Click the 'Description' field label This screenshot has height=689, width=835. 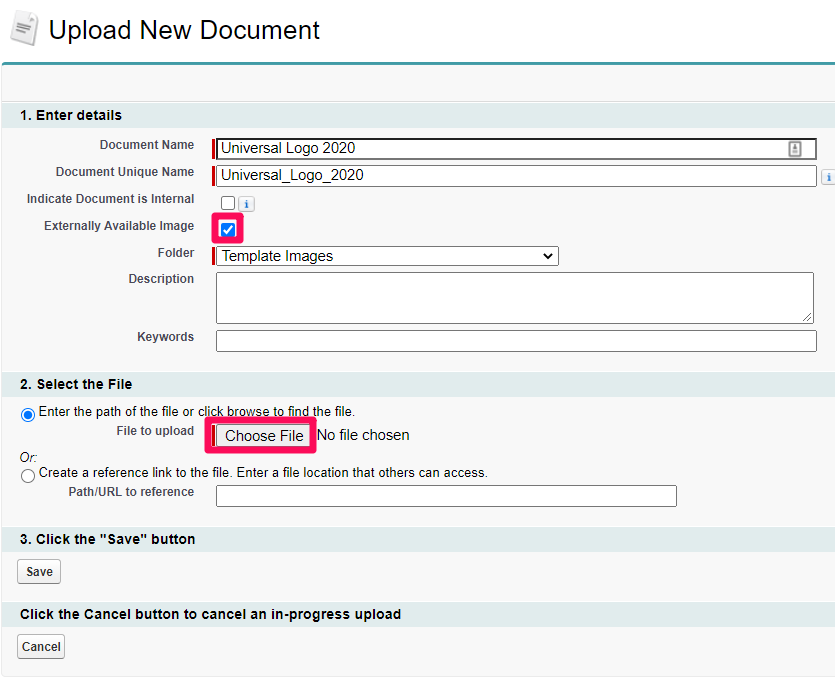161,278
